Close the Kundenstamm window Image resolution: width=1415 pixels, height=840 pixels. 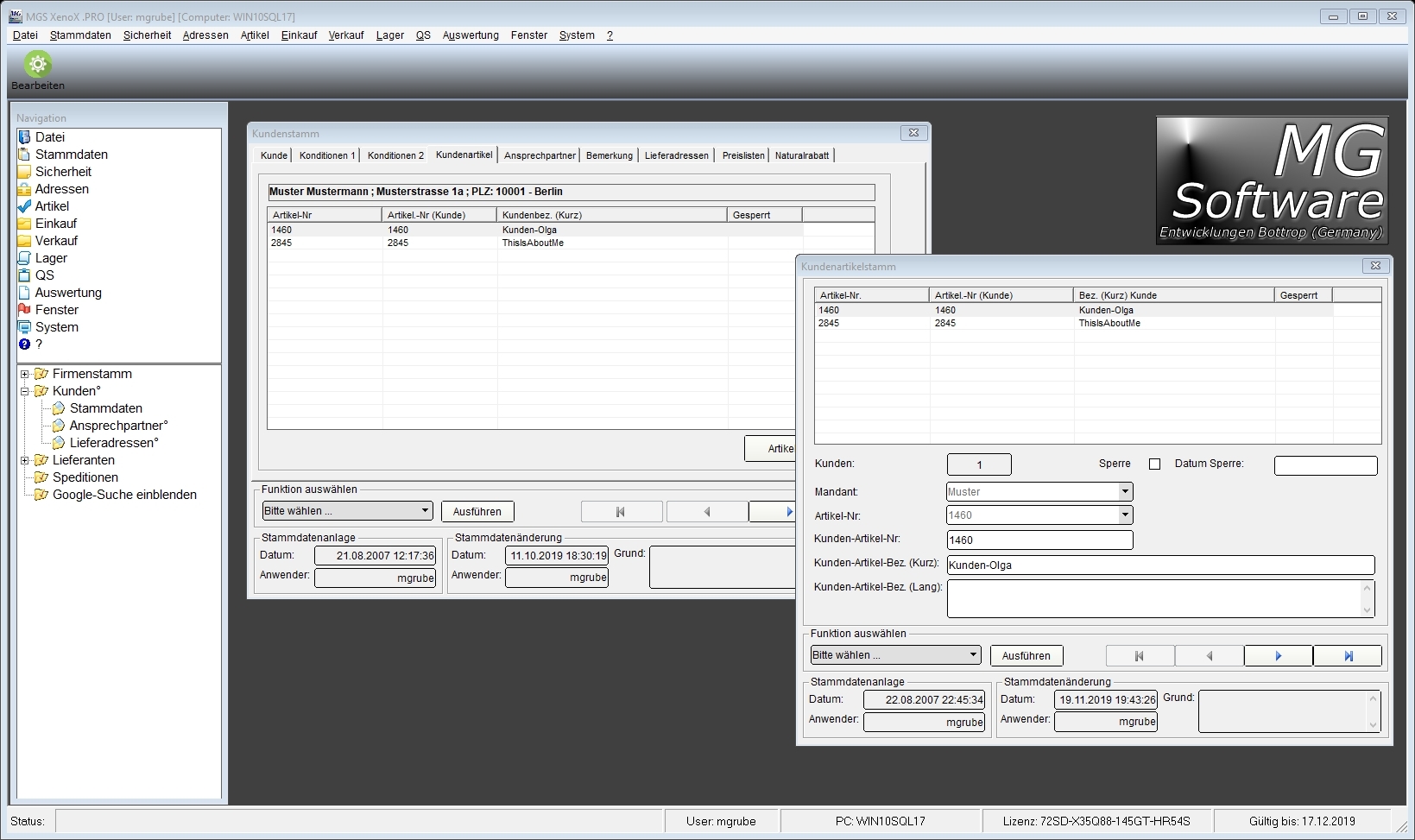coord(913,133)
